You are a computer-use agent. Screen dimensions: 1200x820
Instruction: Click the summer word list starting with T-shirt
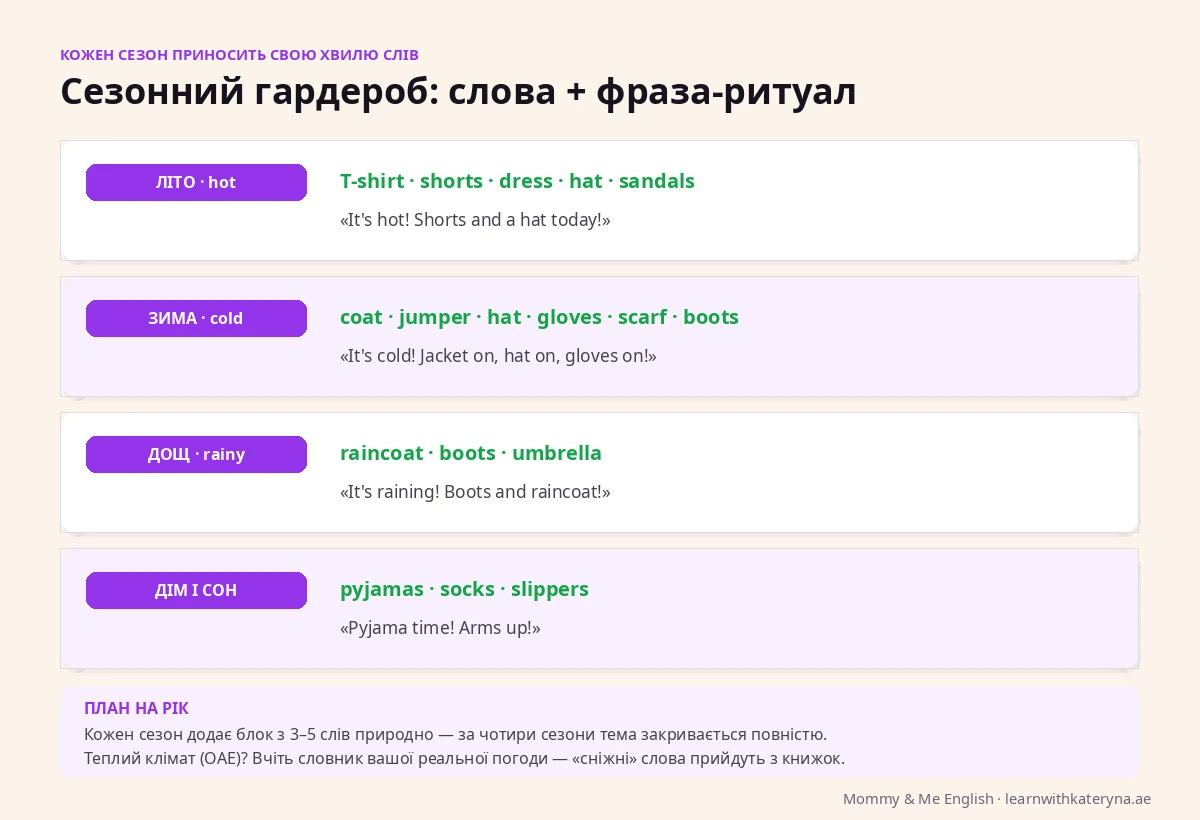[517, 181]
